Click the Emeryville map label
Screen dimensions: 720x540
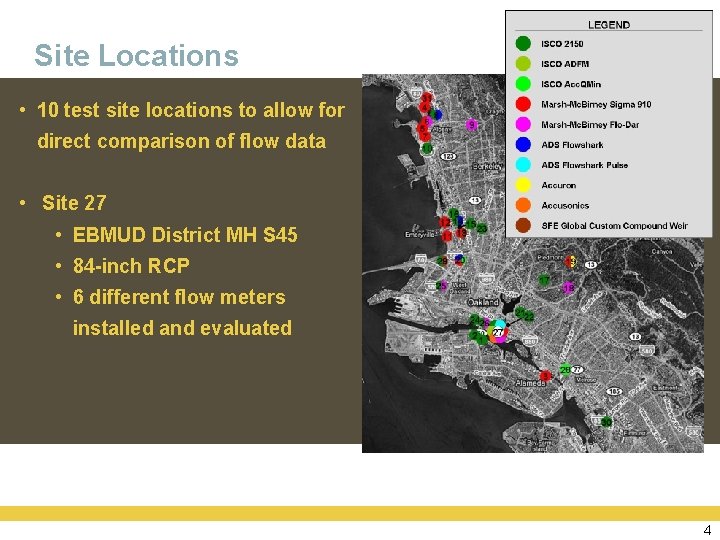click(x=419, y=235)
